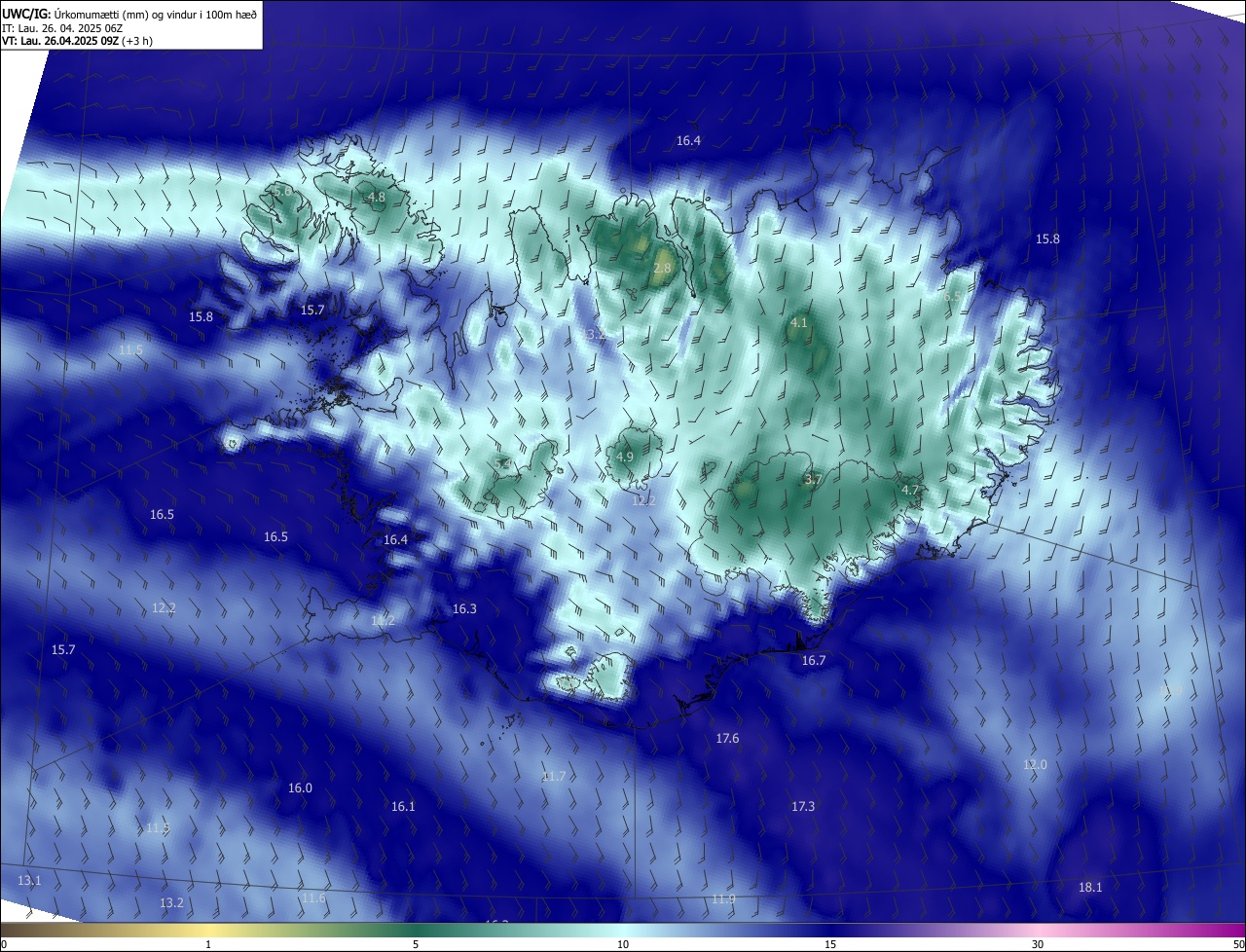Click the 16.7 value off the south coast
Viewport: 1246px width, 952px height.
(813, 660)
